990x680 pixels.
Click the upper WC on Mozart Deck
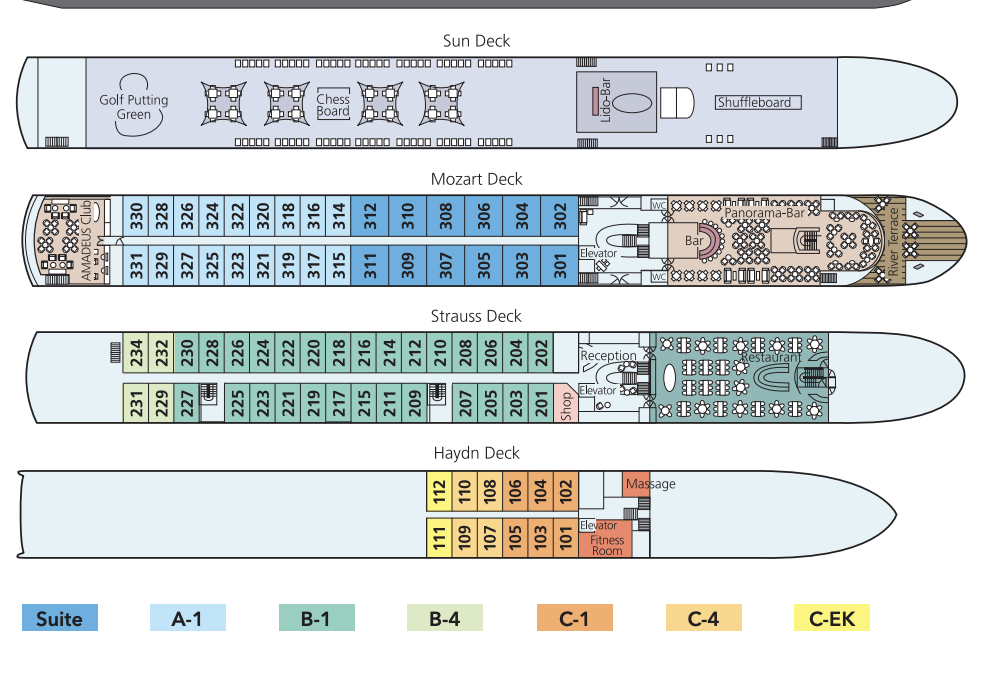[x=659, y=205]
